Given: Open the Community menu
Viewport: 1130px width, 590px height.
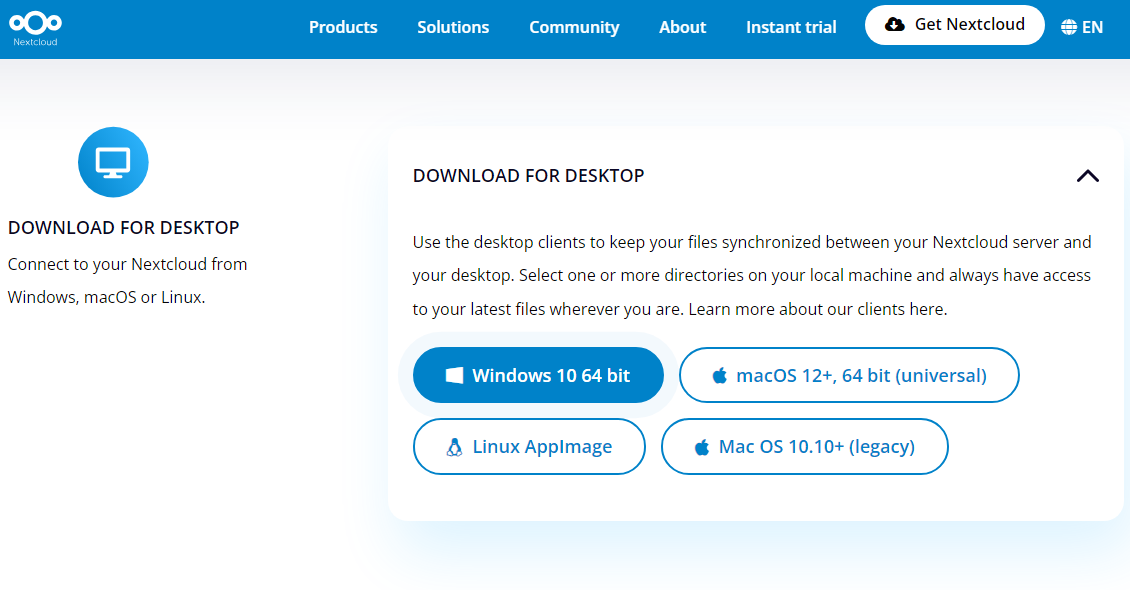Looking at the screenshot, I should click(x=574, y=27).
